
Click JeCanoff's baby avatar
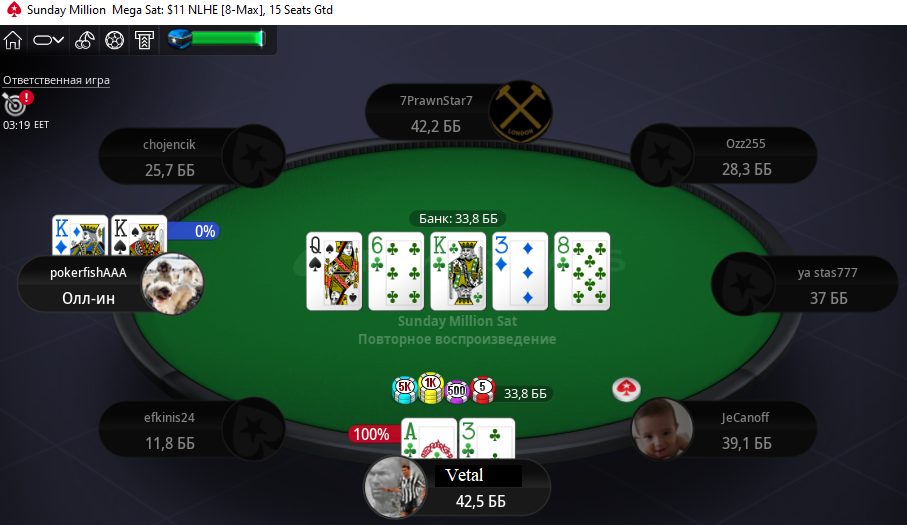662,428
